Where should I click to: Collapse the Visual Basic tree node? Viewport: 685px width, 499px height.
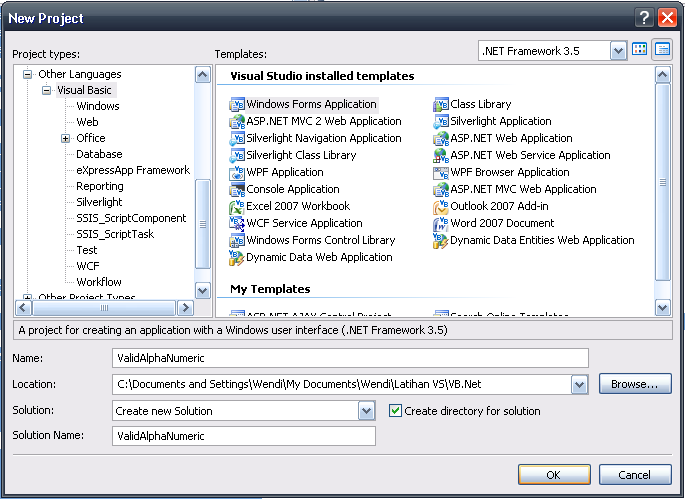46,90
